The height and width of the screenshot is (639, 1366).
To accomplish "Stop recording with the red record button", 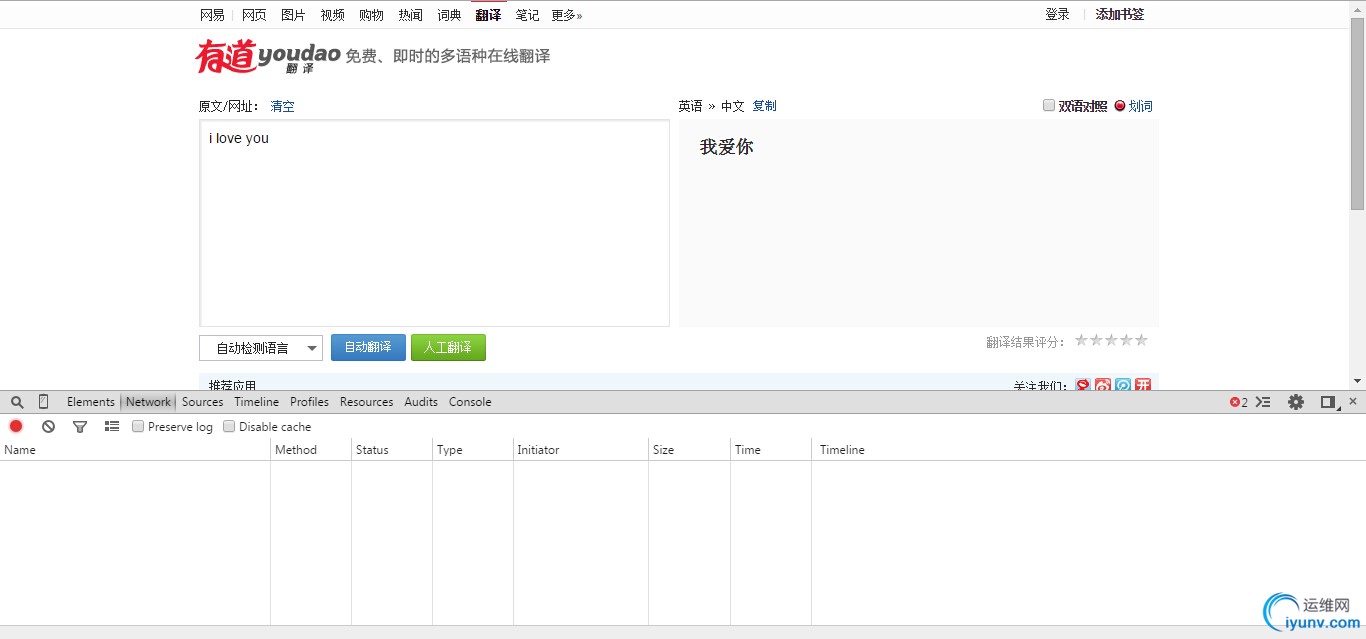I will pyautogui.click(x=16, y=427).
